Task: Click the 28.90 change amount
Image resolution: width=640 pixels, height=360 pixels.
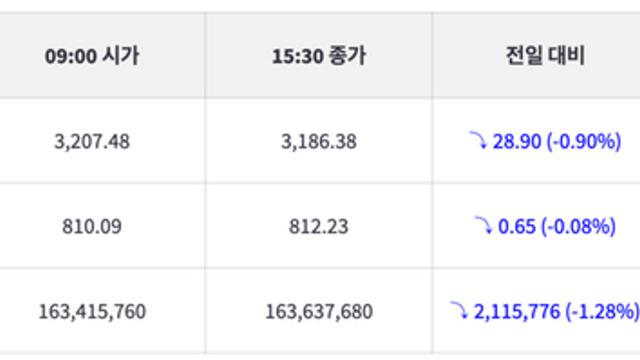Action: 517,142
